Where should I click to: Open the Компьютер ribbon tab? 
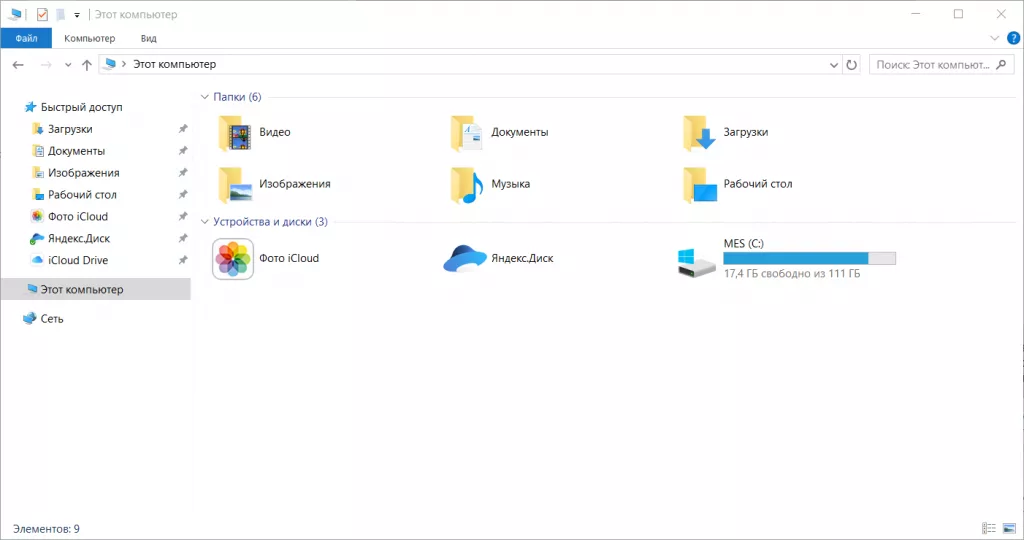coord(89,38)
